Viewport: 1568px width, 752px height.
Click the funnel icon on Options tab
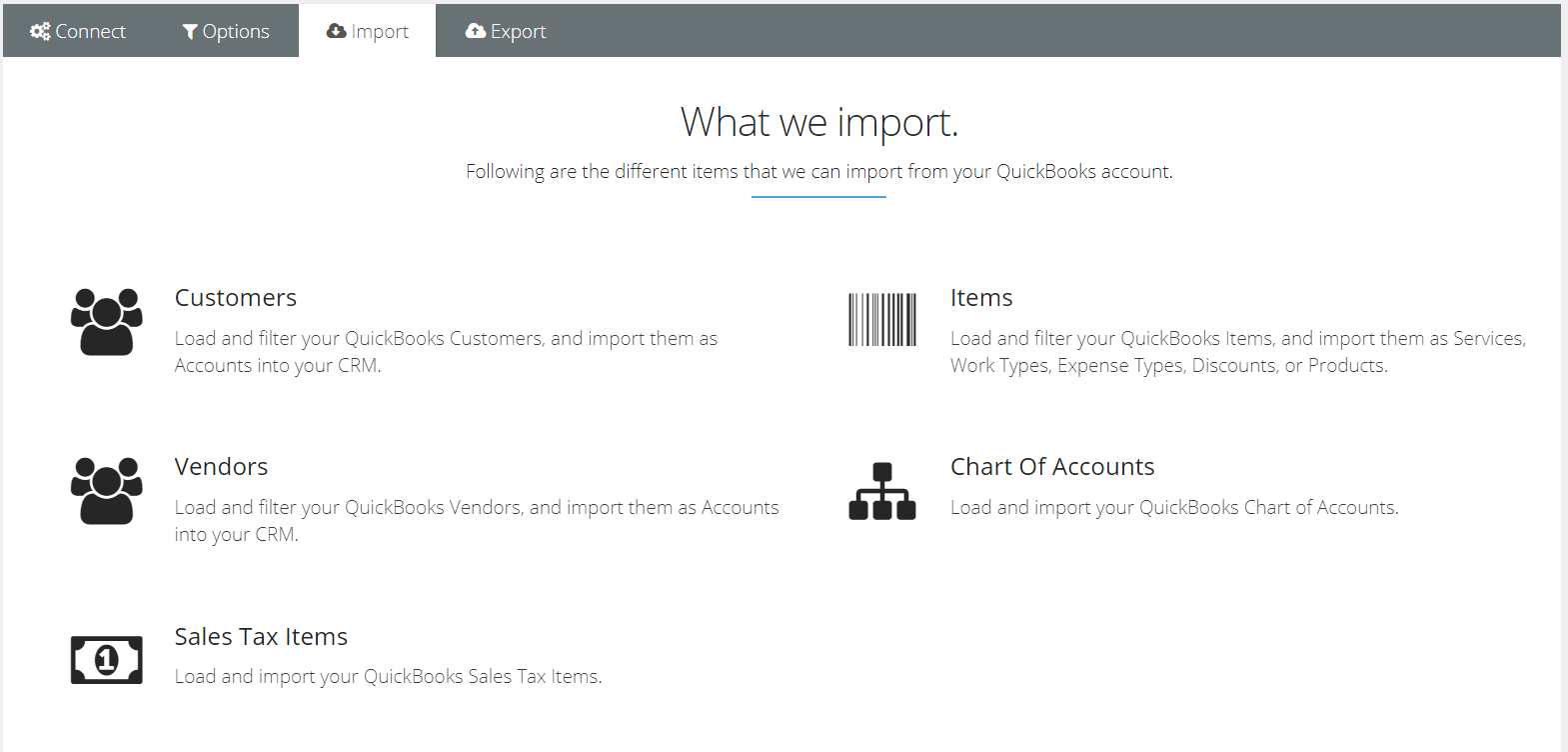pyautogui.click(x=190, y=32)
